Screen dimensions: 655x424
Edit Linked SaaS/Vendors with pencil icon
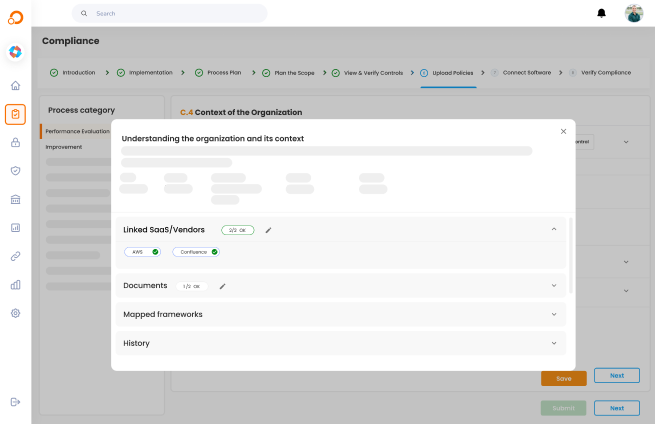click(268, 230)
